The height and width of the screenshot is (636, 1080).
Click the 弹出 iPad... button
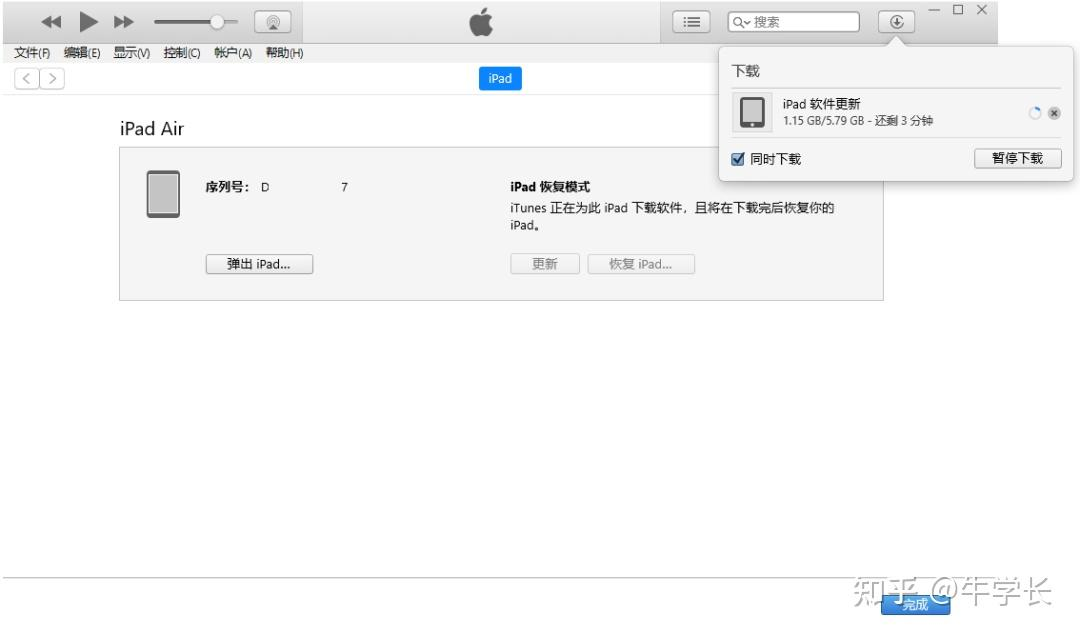click(x=259, y=264)
